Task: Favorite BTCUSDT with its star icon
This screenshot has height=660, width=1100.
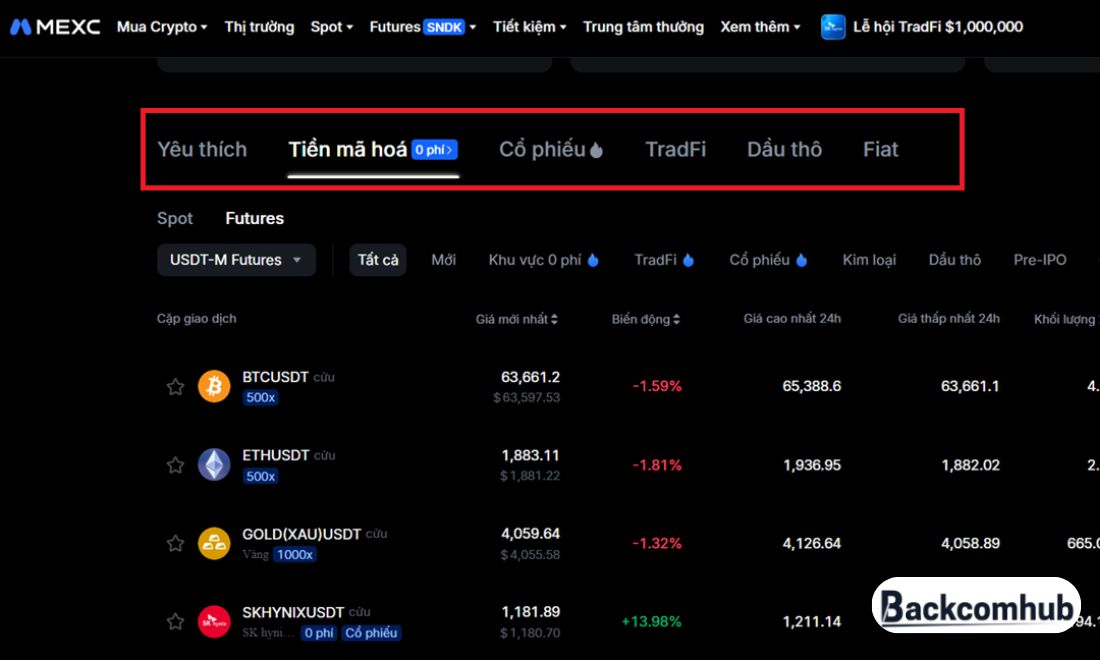Action: (175, 386)
